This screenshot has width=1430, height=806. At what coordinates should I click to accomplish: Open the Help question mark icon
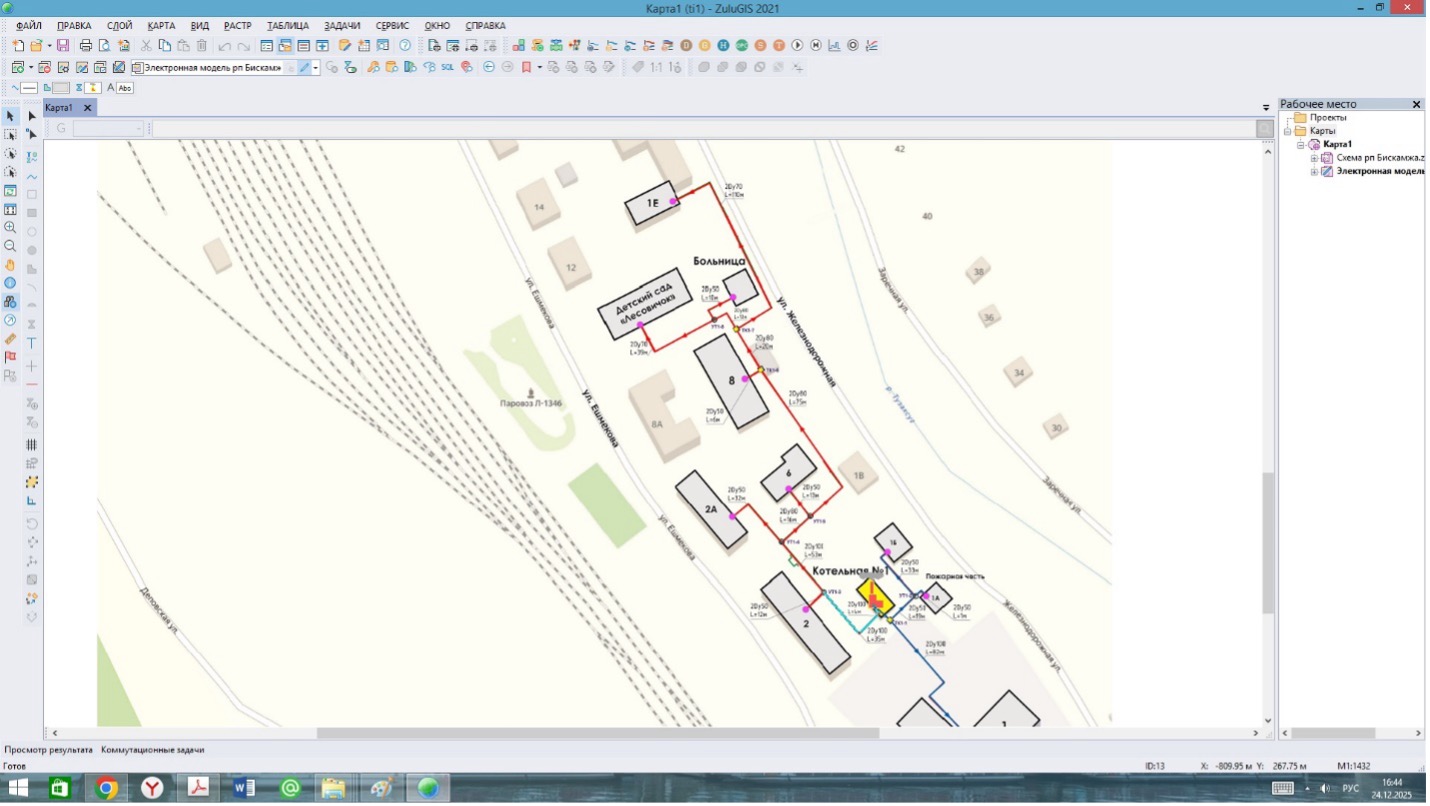405,46
